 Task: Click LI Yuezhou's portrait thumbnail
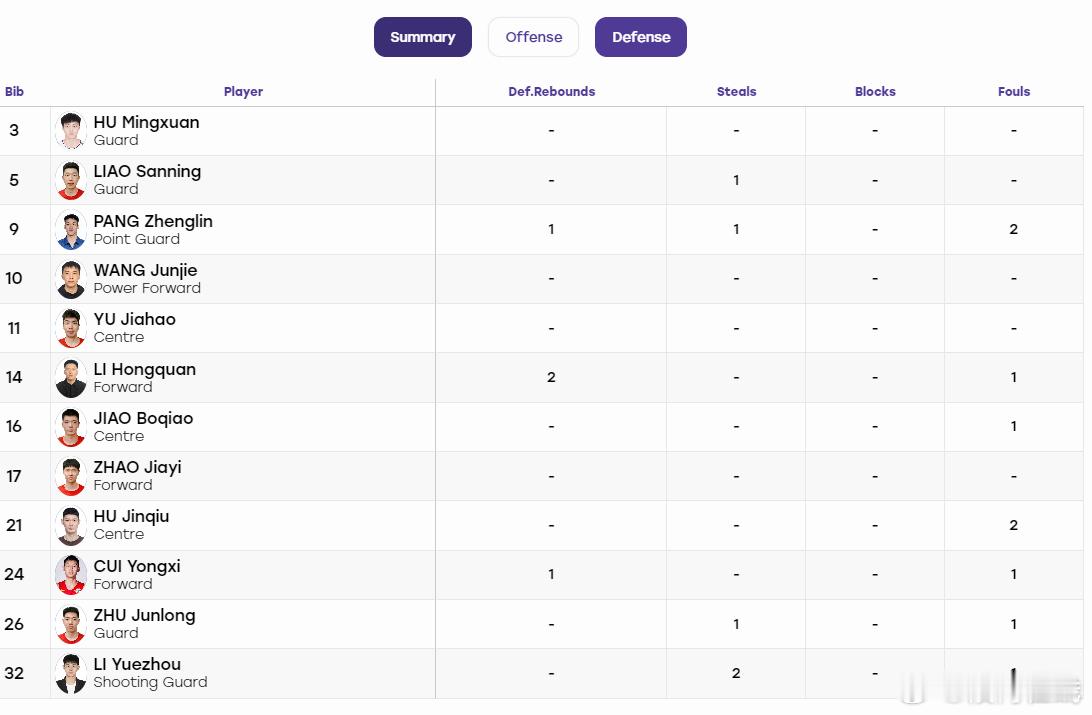pyautogui.click(x=71, y=673)
